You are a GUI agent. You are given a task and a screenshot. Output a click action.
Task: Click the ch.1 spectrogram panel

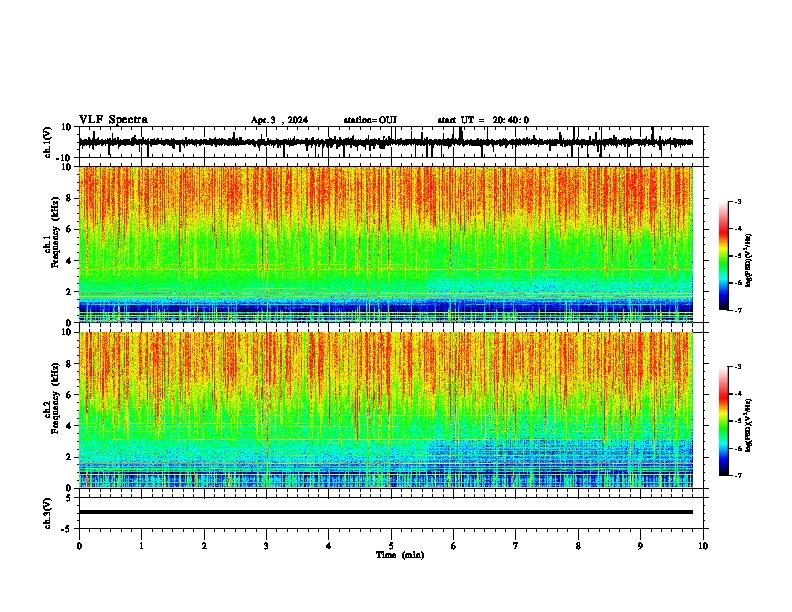(386, 244)
